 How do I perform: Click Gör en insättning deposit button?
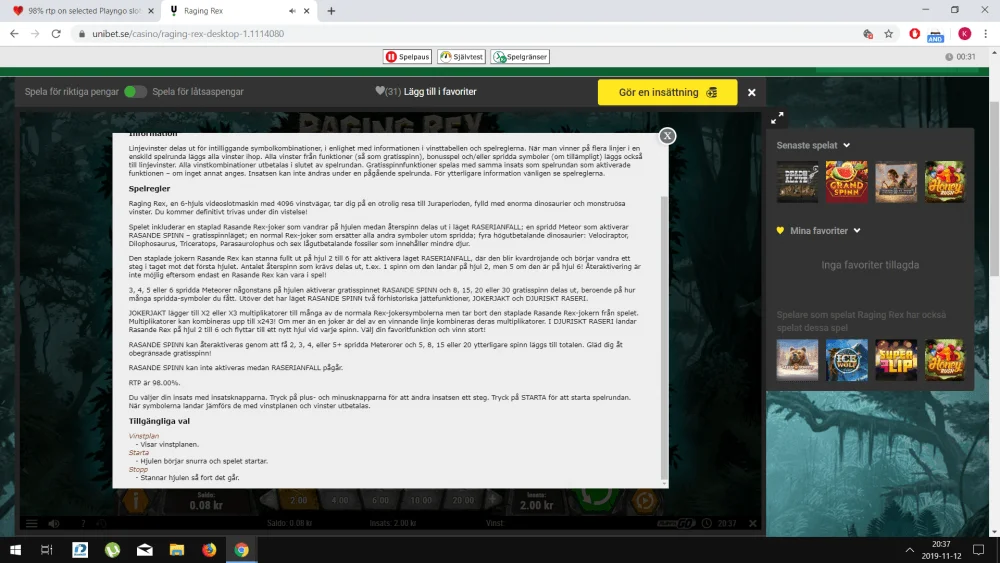pyautogui.click(x=667, y=92)
